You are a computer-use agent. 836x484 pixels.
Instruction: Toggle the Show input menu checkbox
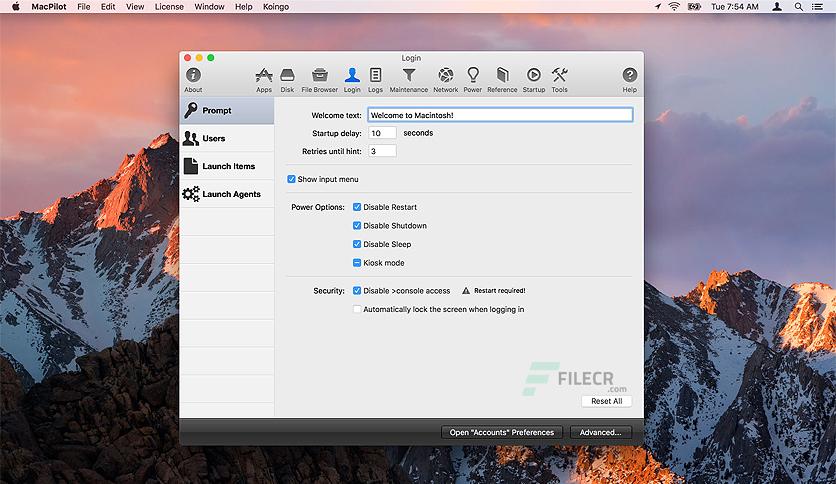(291, 179)
